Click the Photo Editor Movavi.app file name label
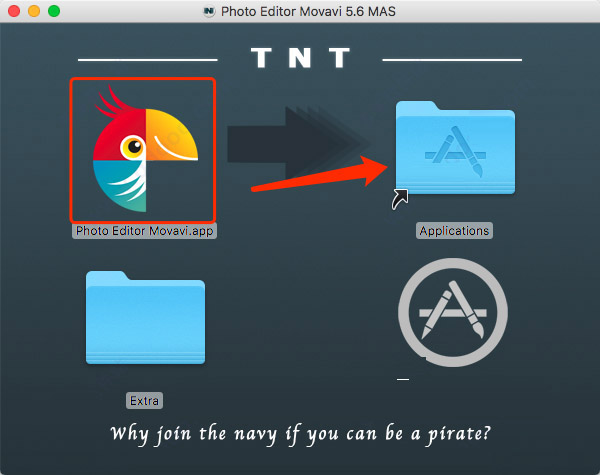This screenshot has height=475, width=600. pos(144,231)
